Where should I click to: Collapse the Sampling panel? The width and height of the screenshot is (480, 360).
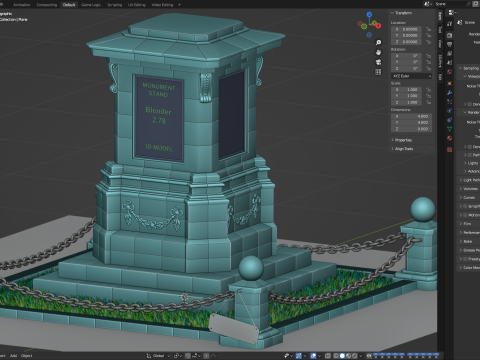point(469,68)
